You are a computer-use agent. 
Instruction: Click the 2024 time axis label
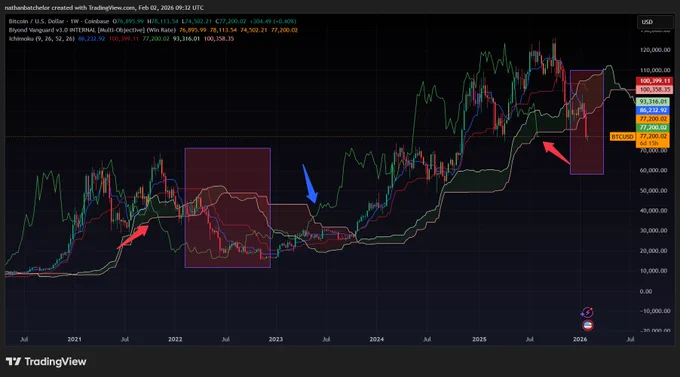tap(376, 339)
